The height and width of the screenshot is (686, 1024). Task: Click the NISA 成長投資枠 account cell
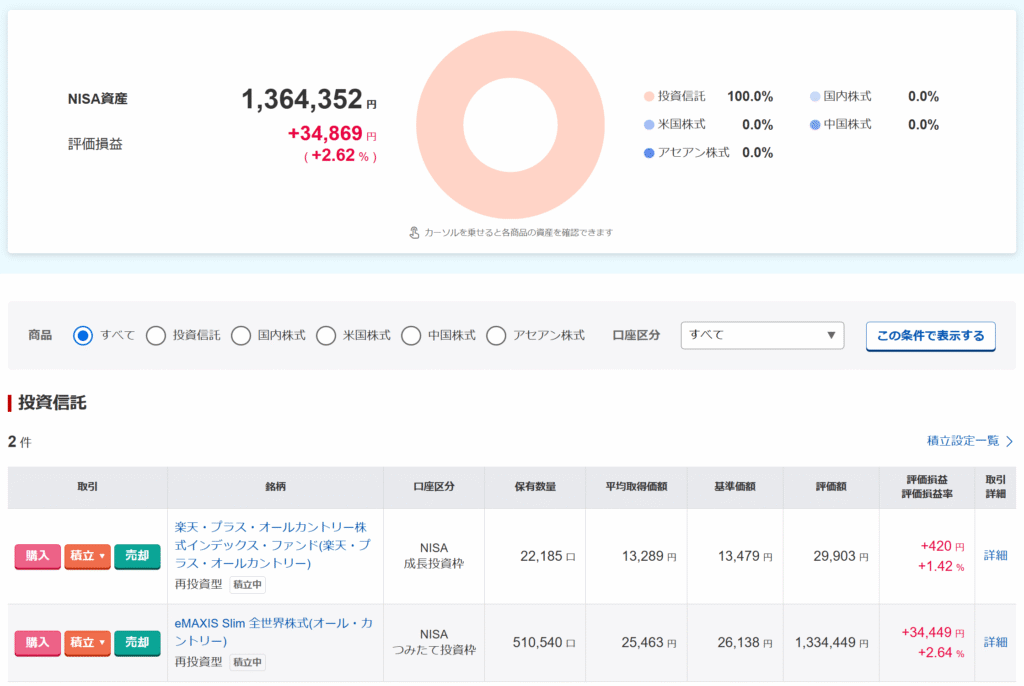434,555
